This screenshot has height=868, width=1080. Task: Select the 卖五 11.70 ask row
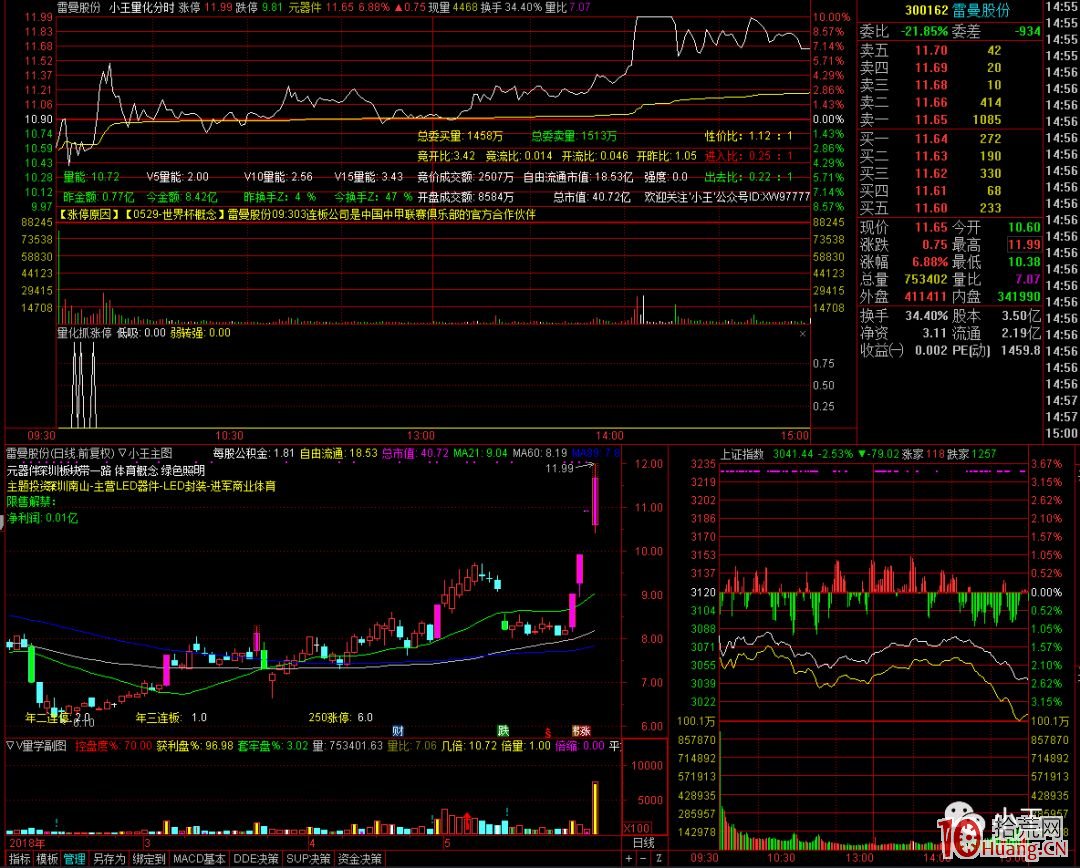(x=950, y=50)
